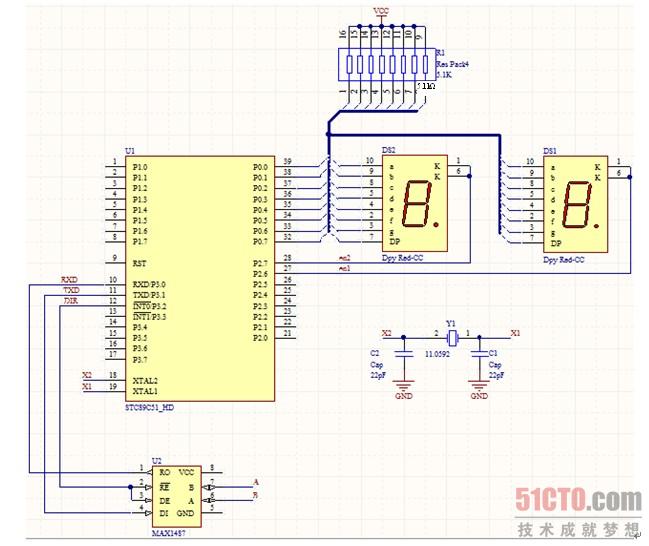
Task: Click the X1 net label at pin 19
Action: coord(87,387)
